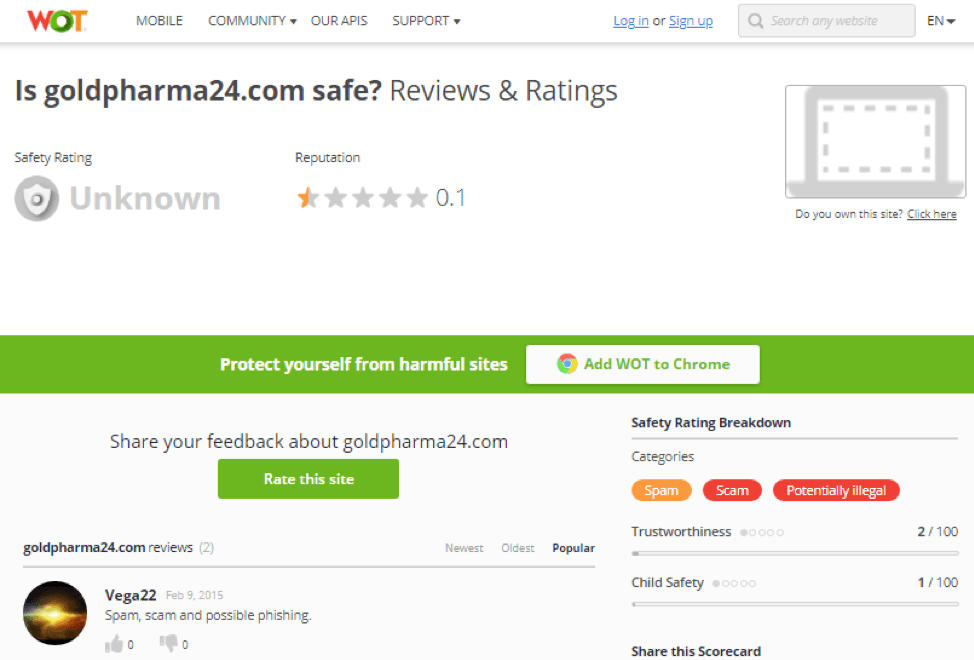This screenshot has width=974, height=660.
Task: Expand the Support dropdown menu
Action: tap(426, 21)
